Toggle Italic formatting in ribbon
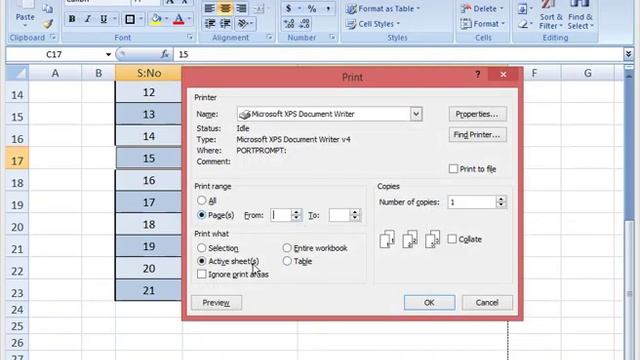 click(x=87, y=19)
